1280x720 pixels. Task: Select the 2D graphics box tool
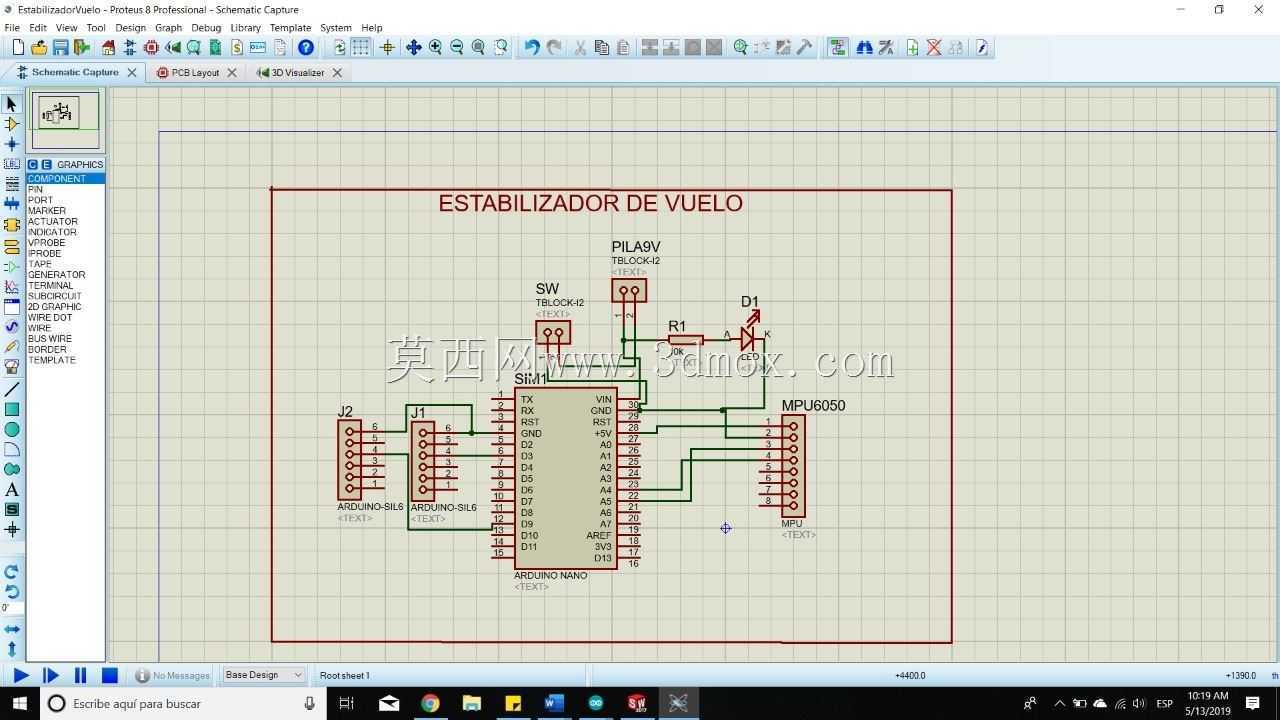[x=12, y=409]
